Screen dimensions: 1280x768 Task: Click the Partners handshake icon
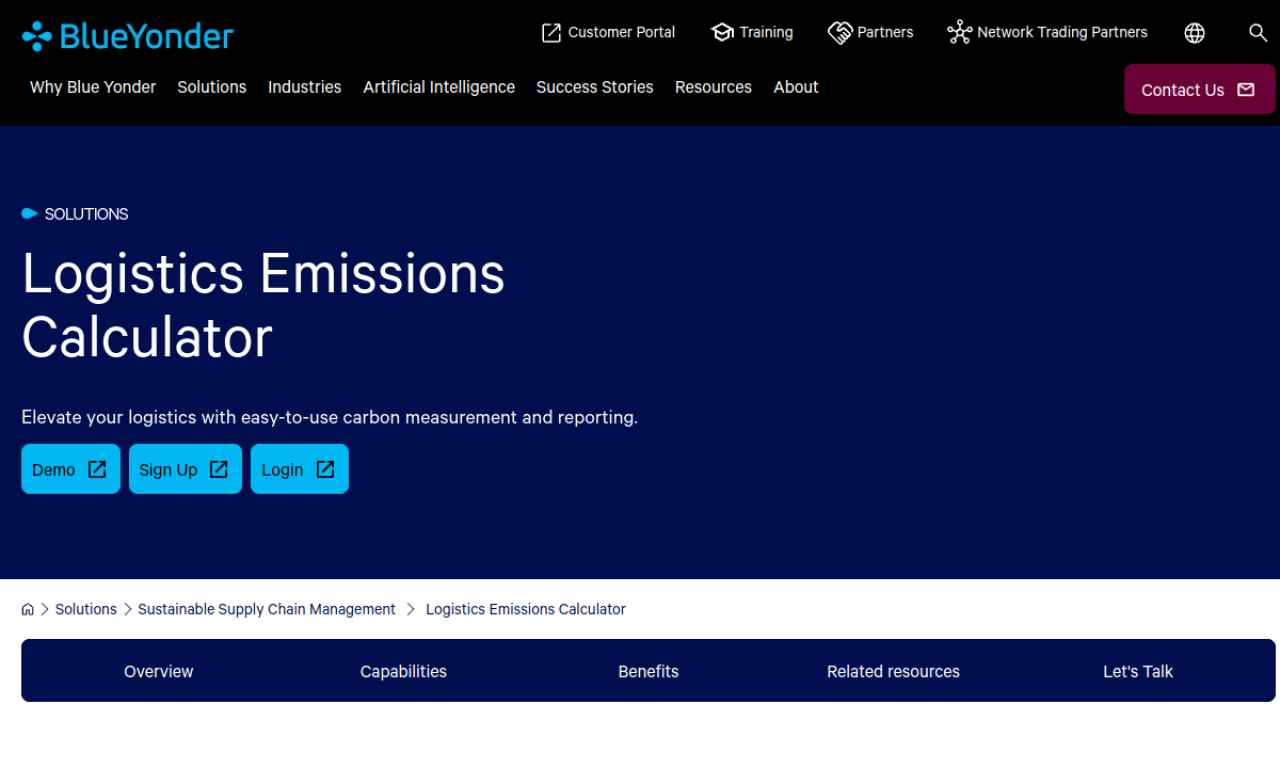(840, 33)
